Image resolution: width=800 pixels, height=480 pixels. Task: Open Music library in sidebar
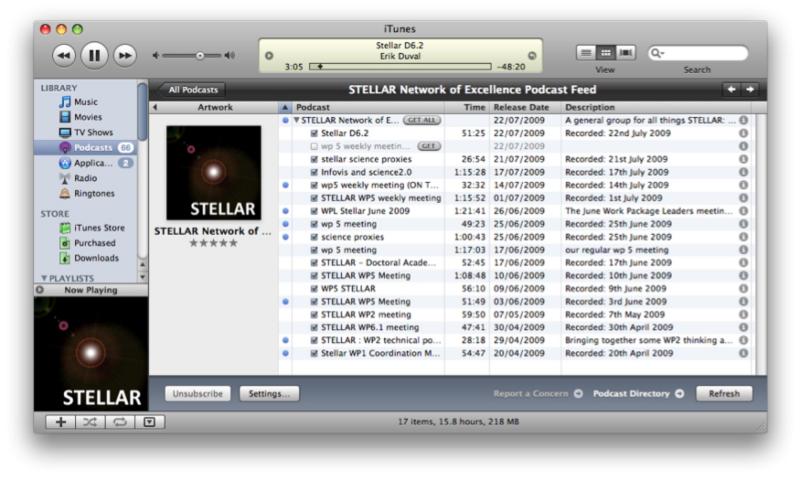click(85, 102)
